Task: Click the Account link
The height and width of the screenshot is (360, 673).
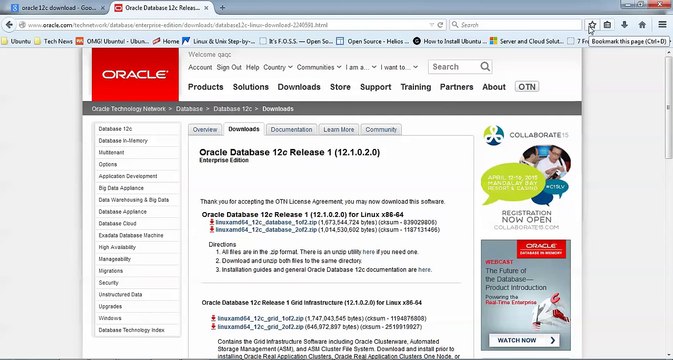Action: [200, 67]
